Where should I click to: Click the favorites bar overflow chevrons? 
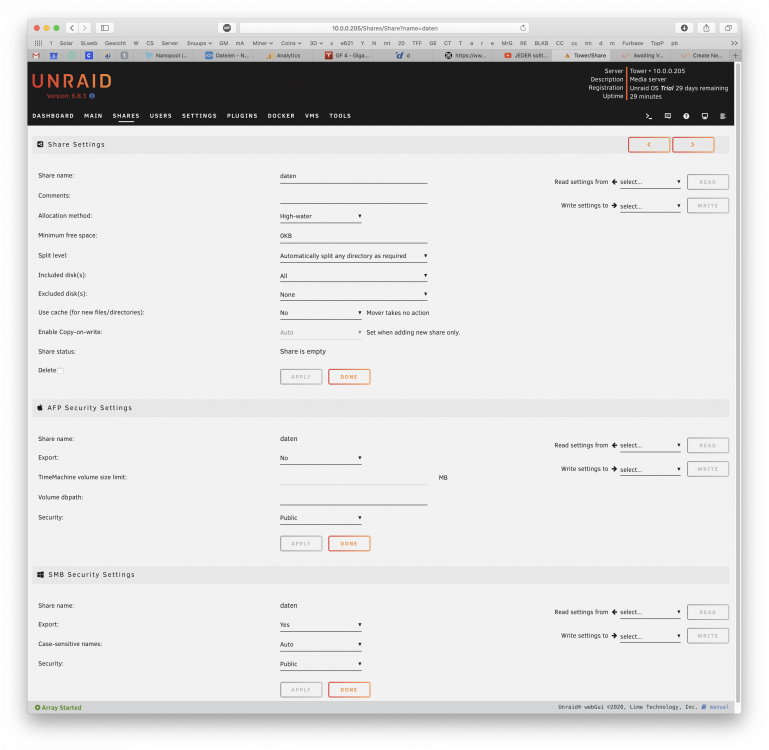click(x=734, y=43)
